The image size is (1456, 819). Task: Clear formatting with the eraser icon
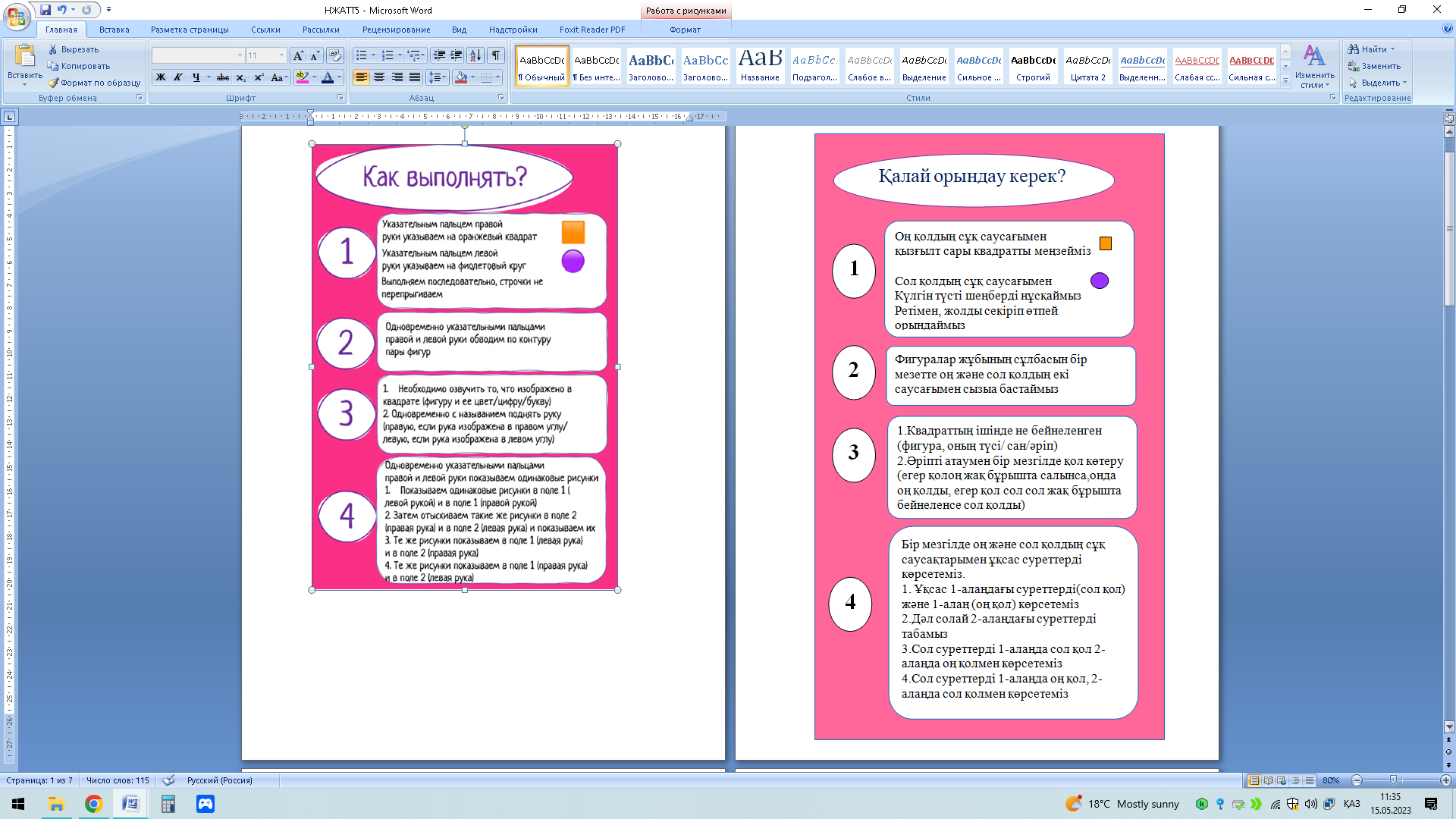[x=335, y=55]
